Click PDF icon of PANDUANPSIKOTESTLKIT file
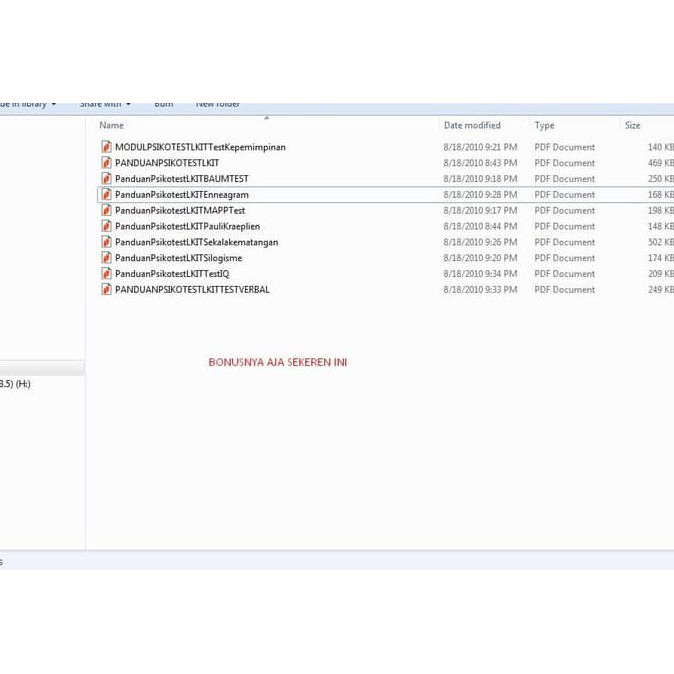 pyautogui.click(x=106, y=163)
